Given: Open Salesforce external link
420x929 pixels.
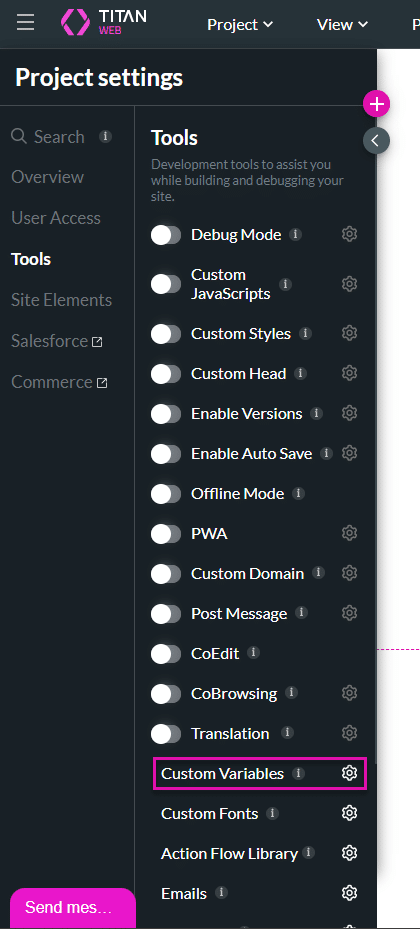Looking at the screenshot, I should [57, 341].
